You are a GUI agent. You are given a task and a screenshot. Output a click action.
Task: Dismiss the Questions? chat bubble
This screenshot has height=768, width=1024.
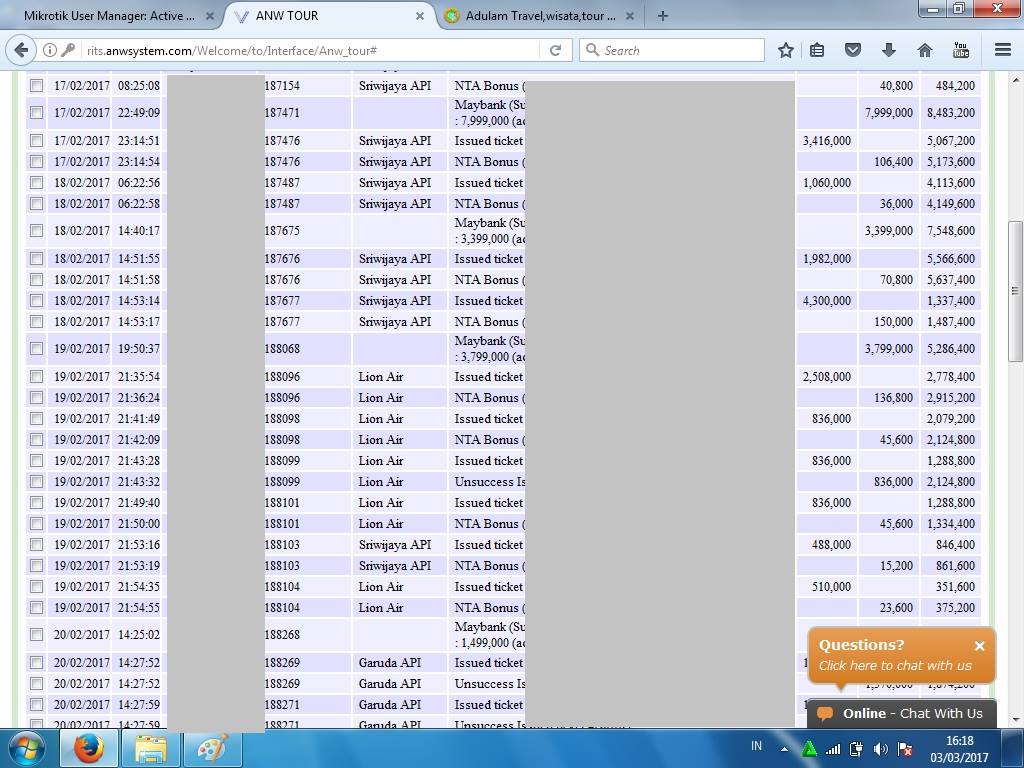pos(980,646)
